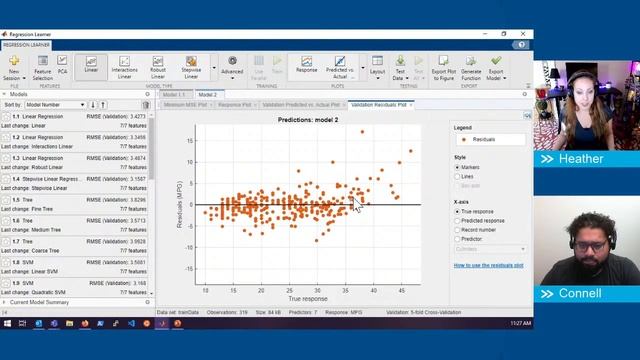The height and width of the screenshot is (360, 640).
Task: Delete the selected model with trash icon
Action: 146,105
